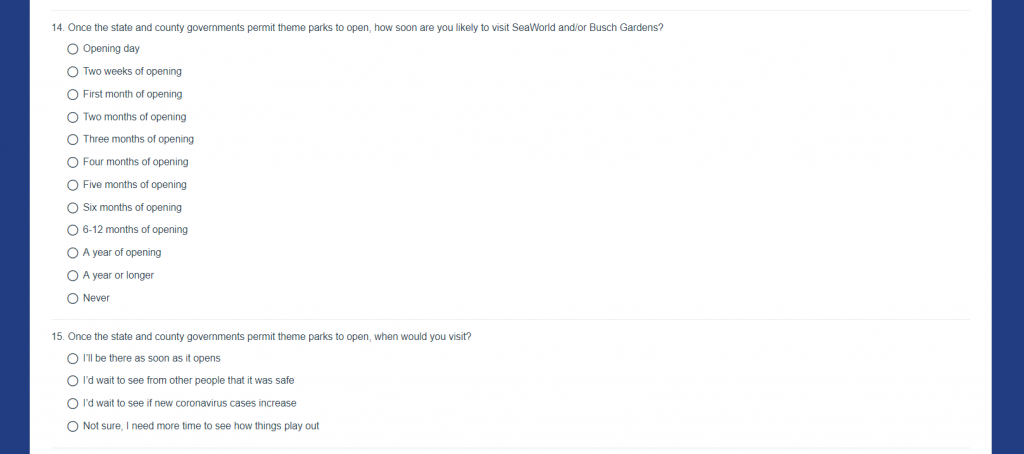1024x454 pixels.
Task: Choose '6-12 months of opening' radio button
Action: coord(72,230)
